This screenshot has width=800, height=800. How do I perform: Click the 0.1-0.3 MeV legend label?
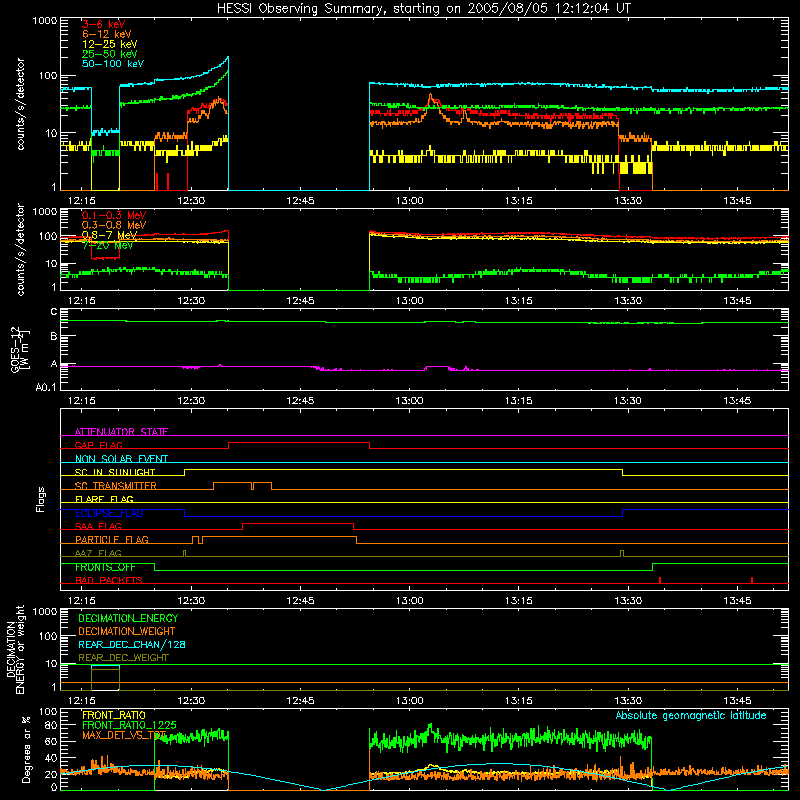coord(114,215)
